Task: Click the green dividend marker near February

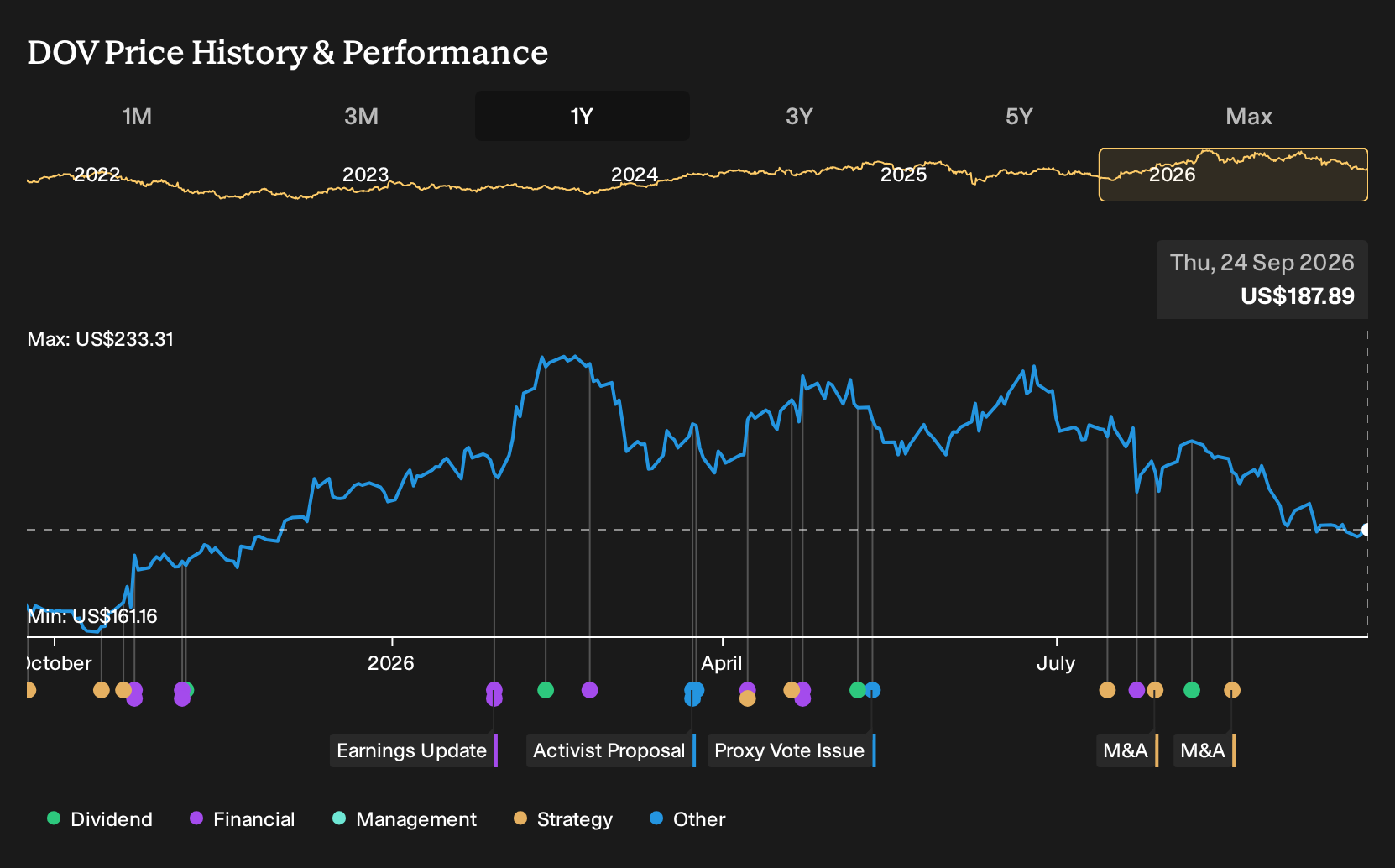Action: click(546, 690)
